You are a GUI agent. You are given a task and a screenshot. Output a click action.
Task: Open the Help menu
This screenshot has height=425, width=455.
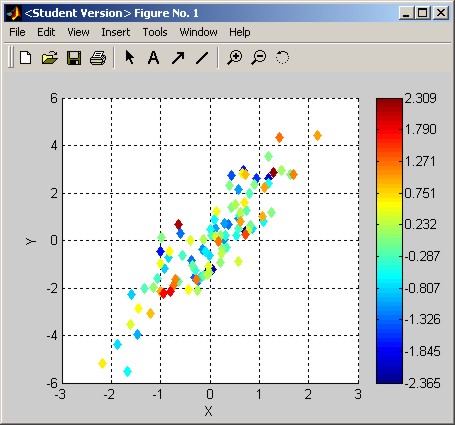[239, 32]
